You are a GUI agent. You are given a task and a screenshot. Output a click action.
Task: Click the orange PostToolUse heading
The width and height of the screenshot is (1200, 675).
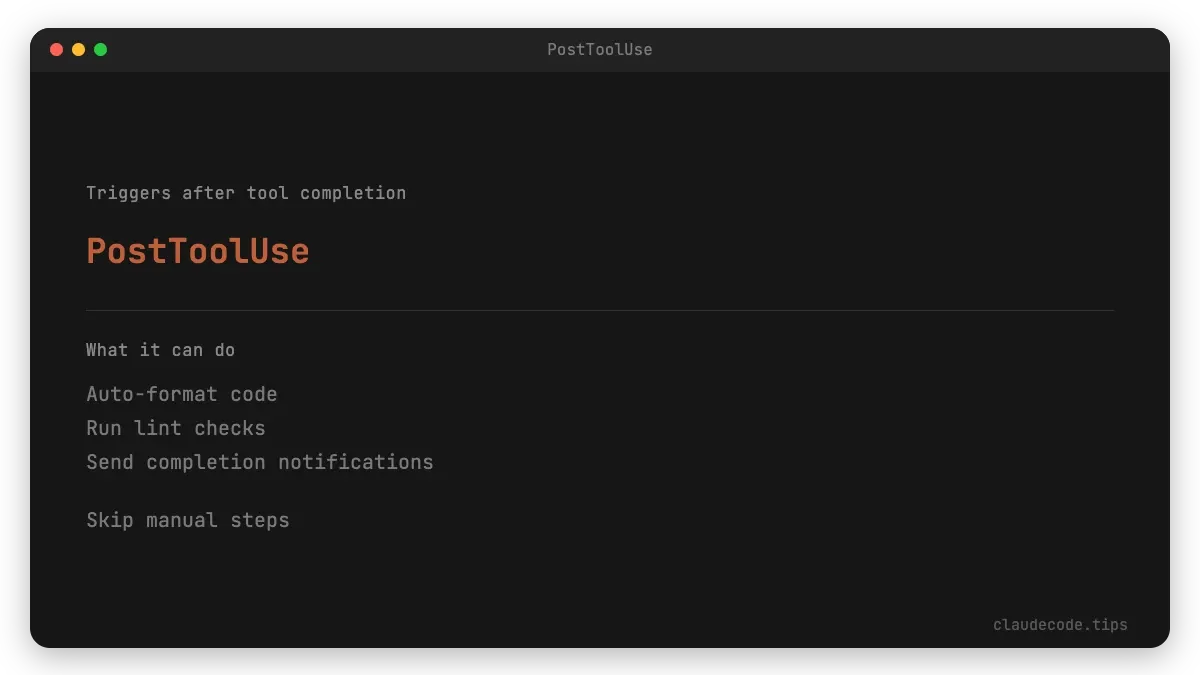198,251
